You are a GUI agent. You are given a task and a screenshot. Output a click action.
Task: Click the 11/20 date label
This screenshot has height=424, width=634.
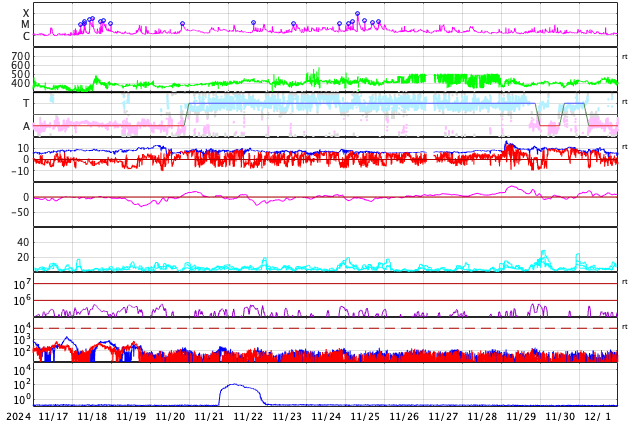[x=170, y=416]
